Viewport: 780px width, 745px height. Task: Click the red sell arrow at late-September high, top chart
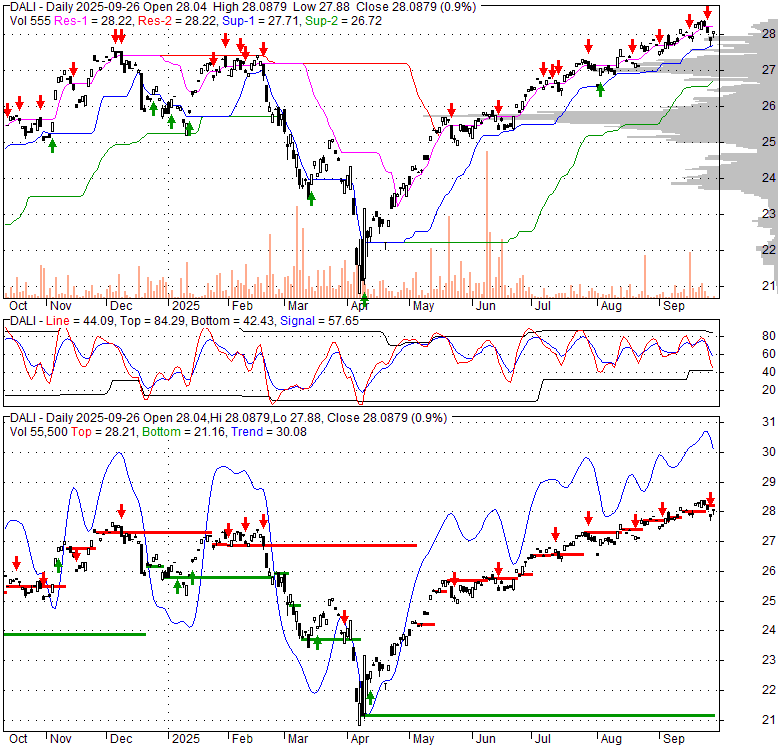[x=707, y=12]
